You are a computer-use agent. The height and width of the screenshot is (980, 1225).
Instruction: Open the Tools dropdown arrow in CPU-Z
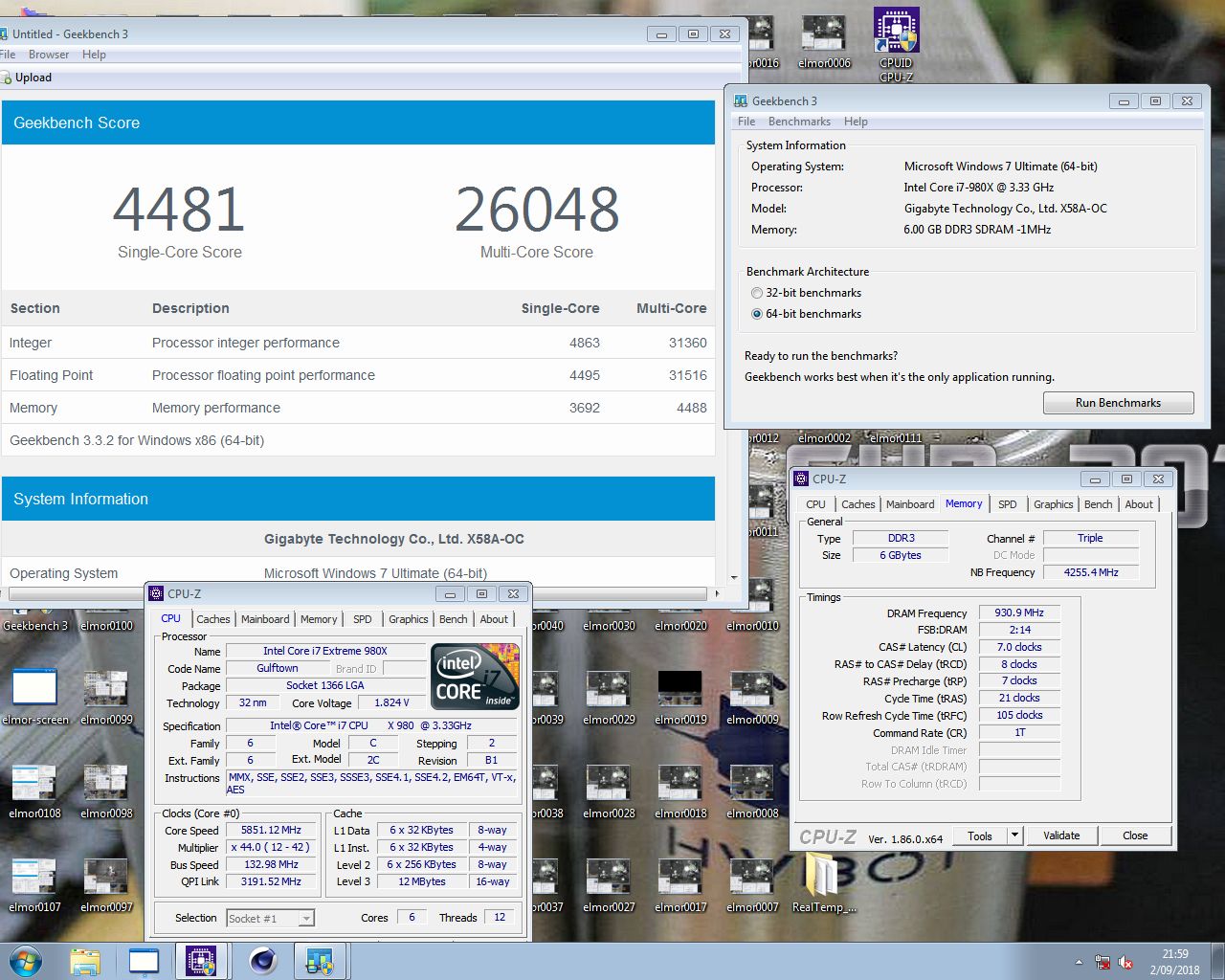(1014, 835)
